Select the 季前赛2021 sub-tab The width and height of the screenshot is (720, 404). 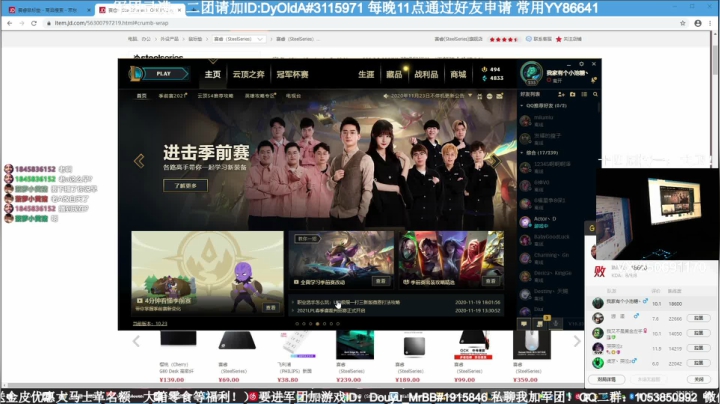tap(172, 96)
